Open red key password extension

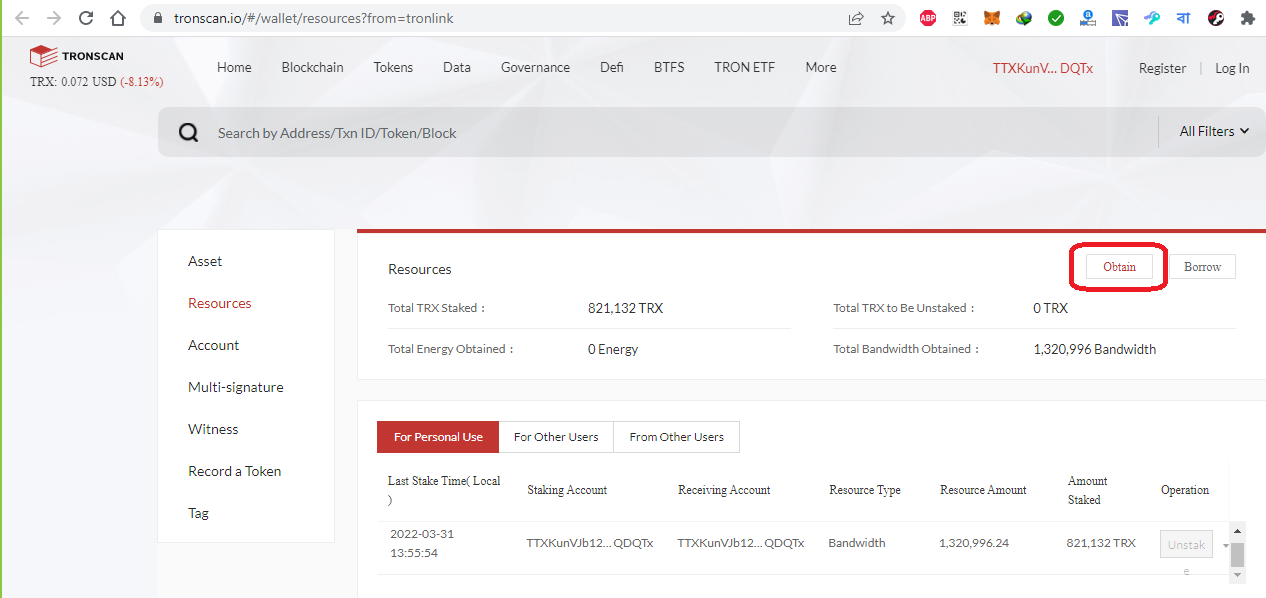(1216, 18)
